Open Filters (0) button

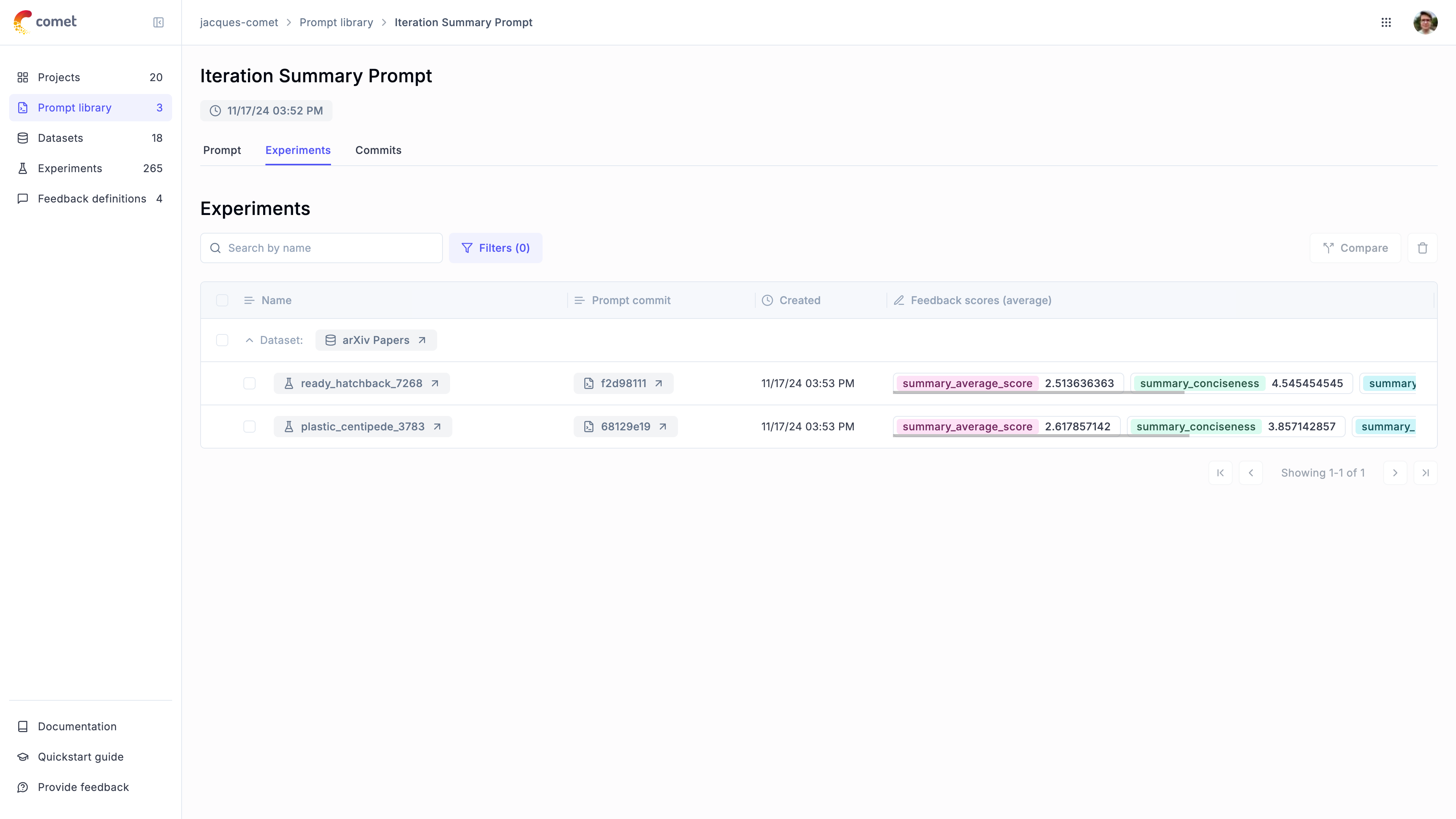[496, 248]
